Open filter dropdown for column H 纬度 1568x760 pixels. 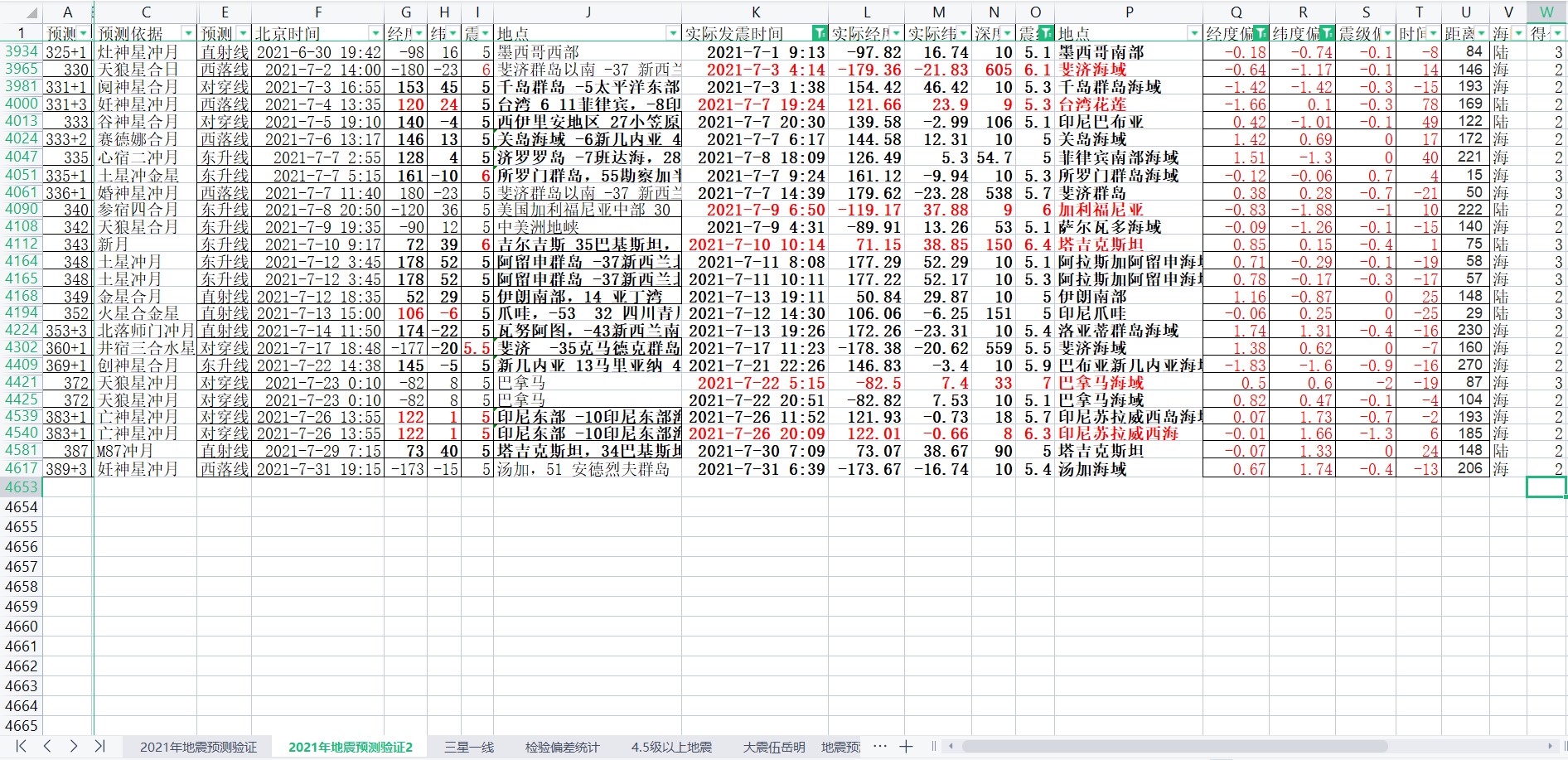(x=452, y=33)
